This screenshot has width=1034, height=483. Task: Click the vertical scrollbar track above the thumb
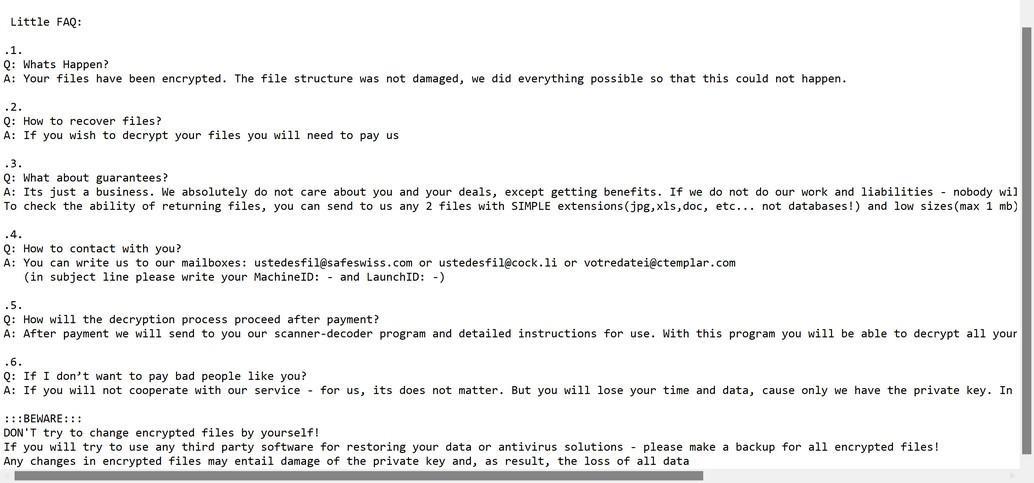pos(1026,12)
